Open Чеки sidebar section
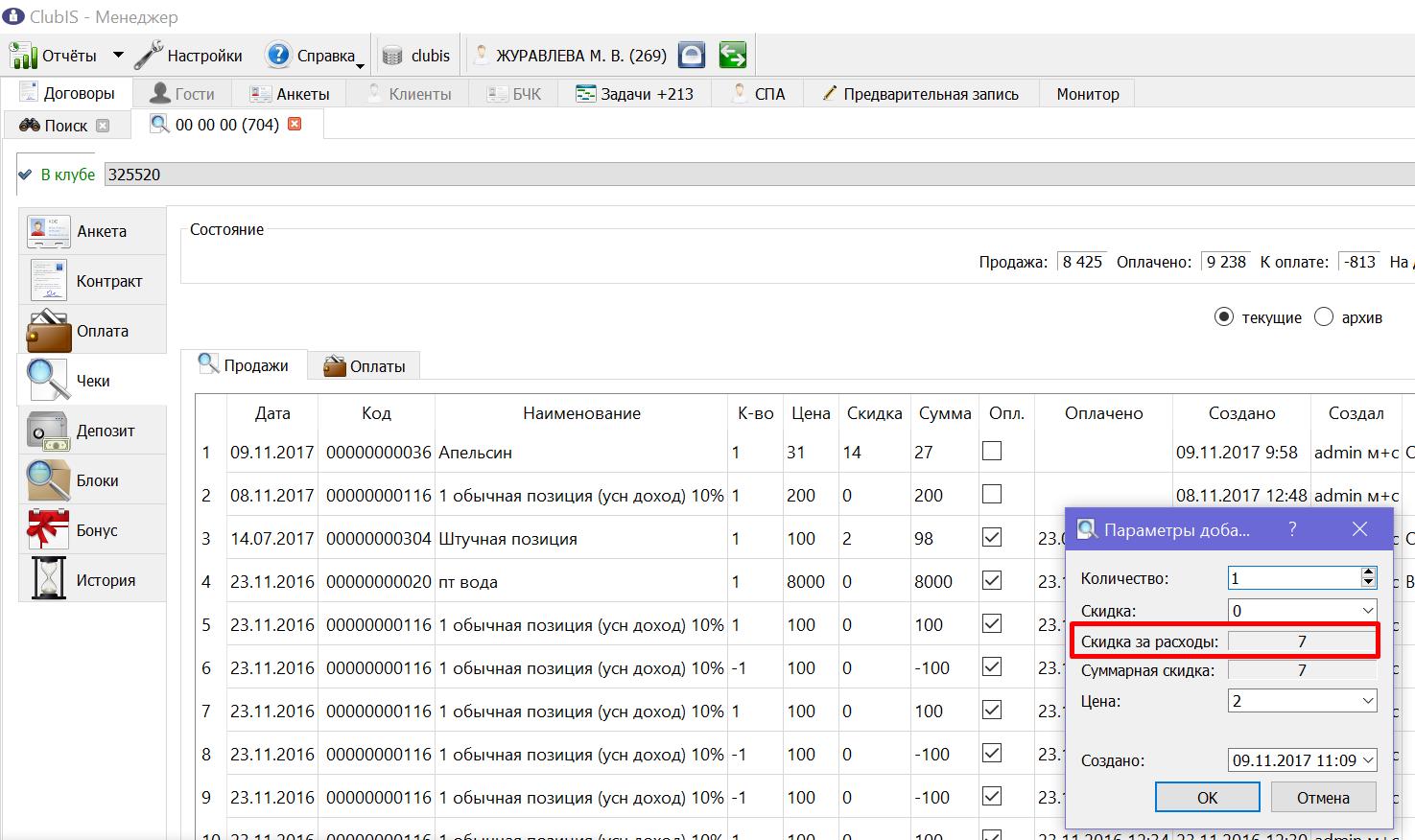Image resolution: width=1415 pixels, height=840 pixels. tap(92, 381)
